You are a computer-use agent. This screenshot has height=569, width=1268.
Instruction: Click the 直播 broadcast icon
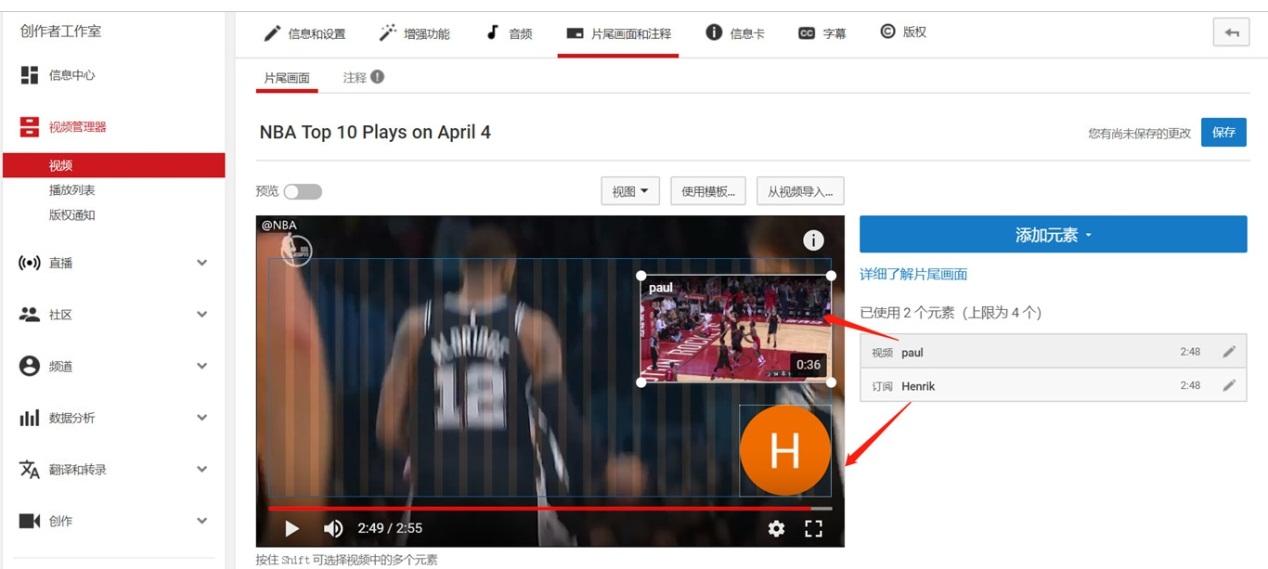[29, 263]
